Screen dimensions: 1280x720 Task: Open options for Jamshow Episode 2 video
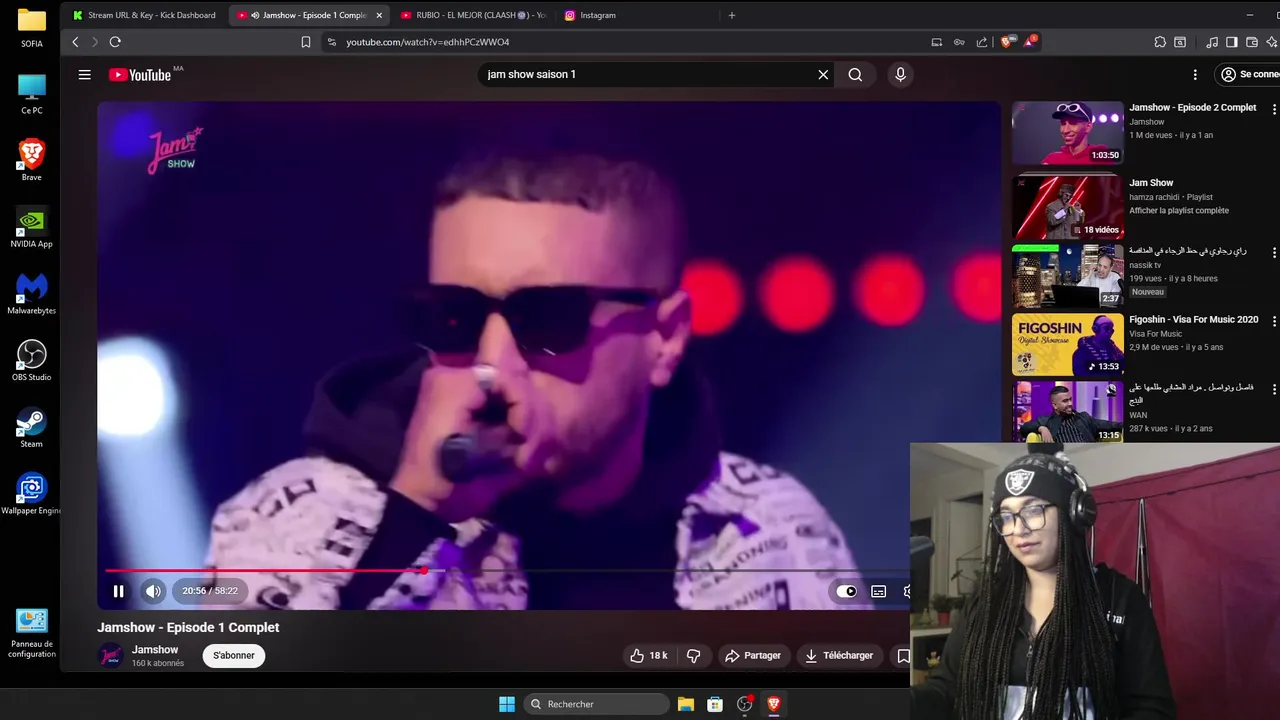click(1274, 108)
